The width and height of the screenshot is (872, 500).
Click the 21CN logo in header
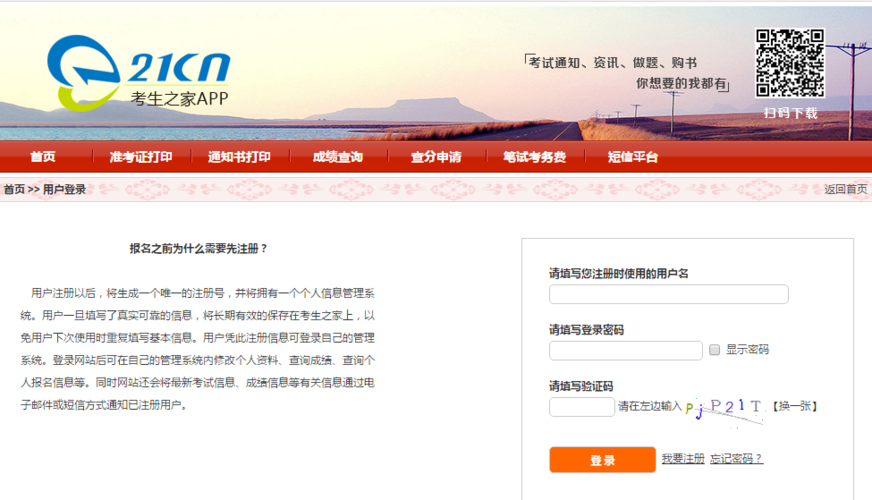pos(138,72)
